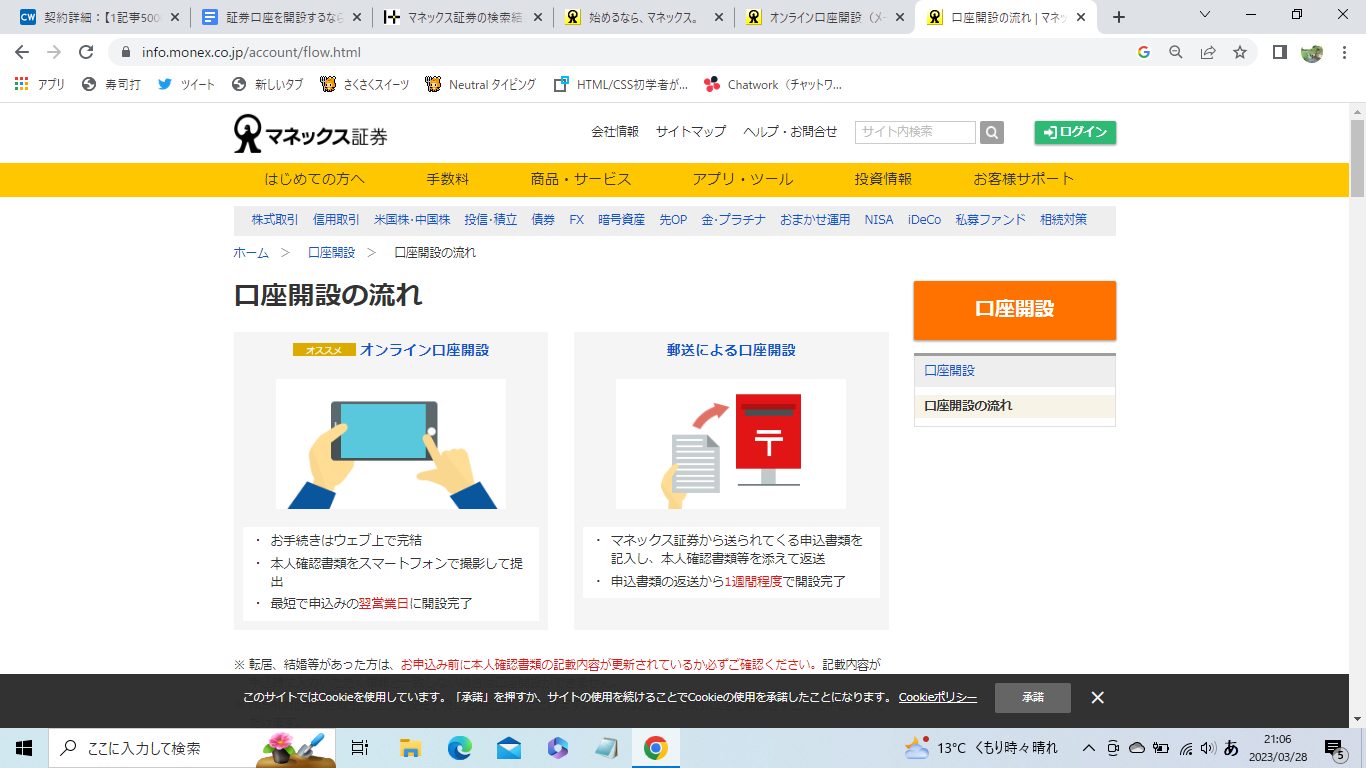Open the お客様サポート menu
The width and height of the screenshot is (1366, 768).
point(1024,179)
